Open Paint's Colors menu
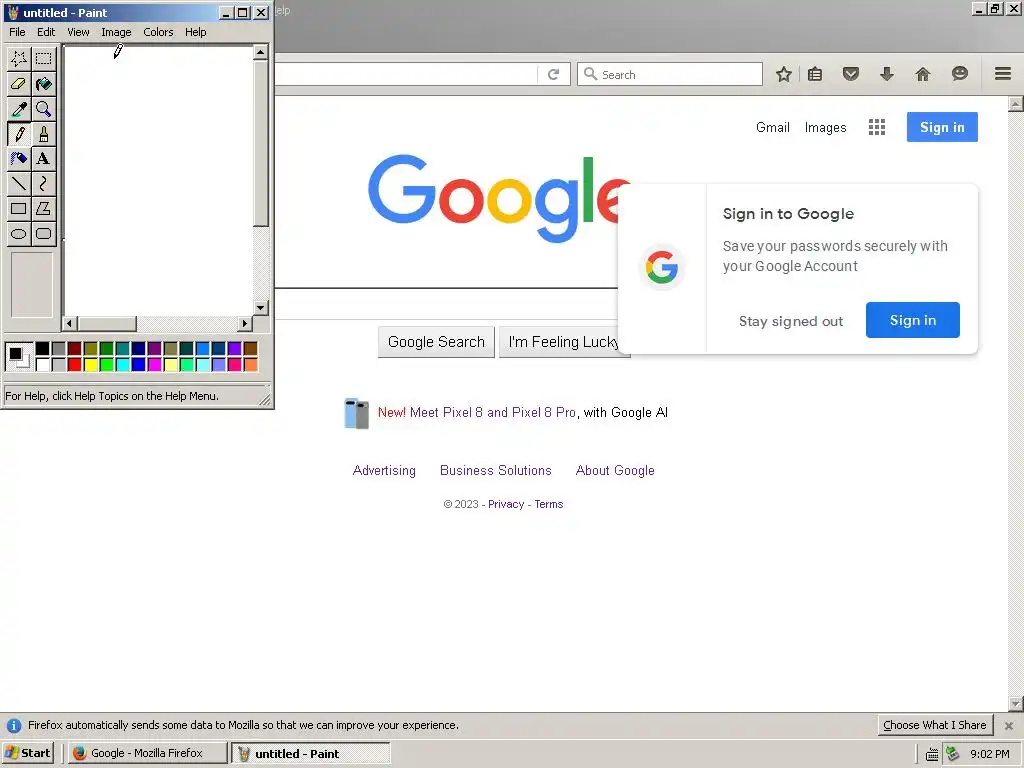Screen dimensions: 1024x768 158,32
